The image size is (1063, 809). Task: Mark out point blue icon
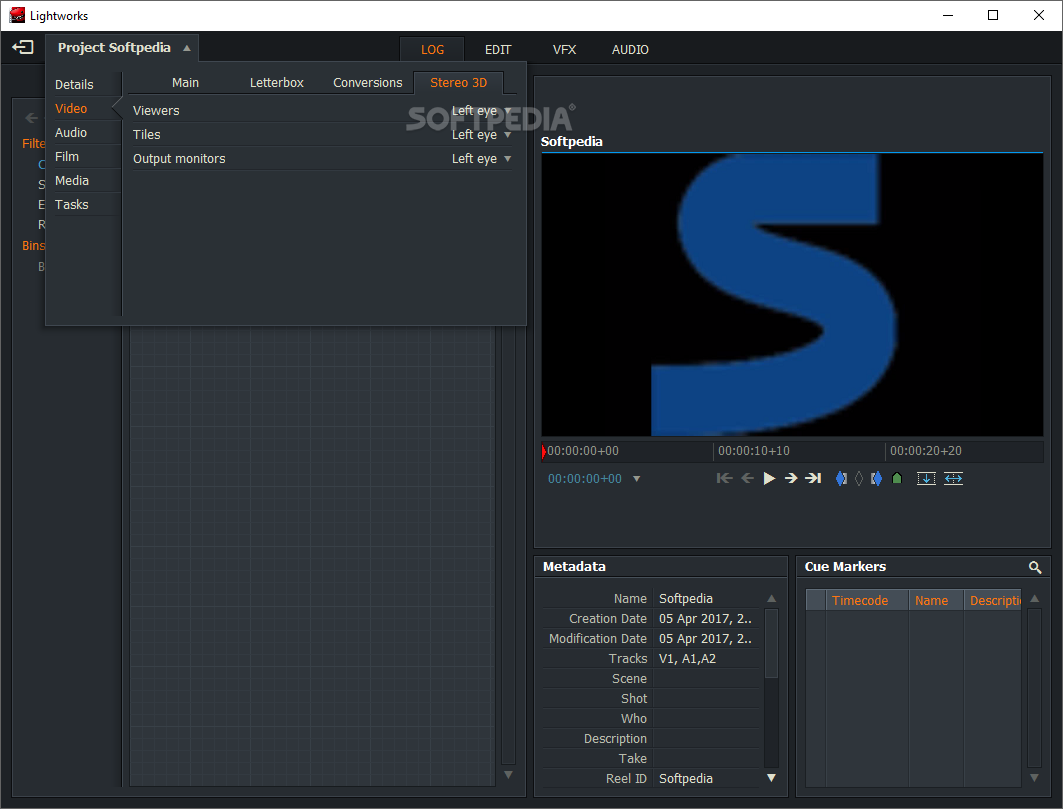pyautogui.click(x=876, y=479)
